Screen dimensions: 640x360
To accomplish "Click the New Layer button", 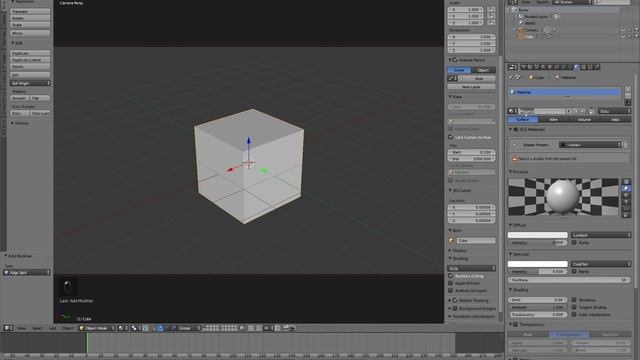I will tap(471, 87).
